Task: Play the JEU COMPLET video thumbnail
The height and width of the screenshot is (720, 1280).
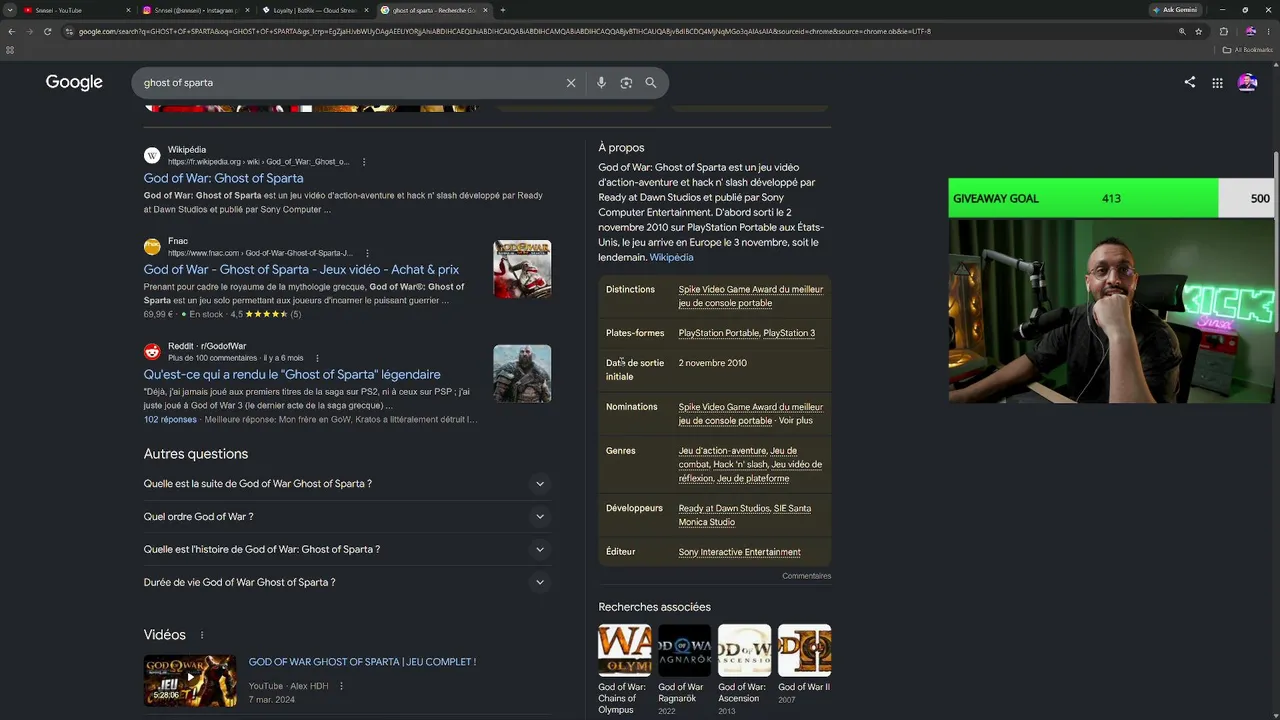Action: pos(190,680)
